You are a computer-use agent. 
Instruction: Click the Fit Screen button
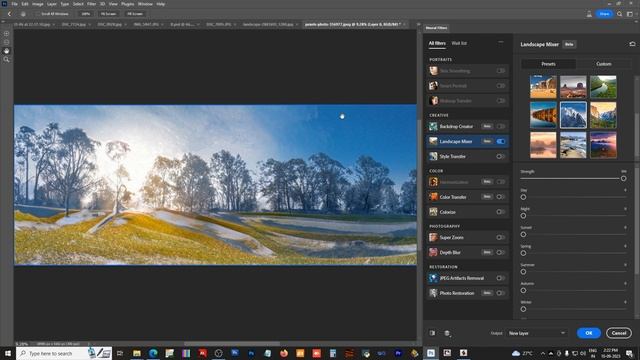pyautogui.click(x=108, y=14)
